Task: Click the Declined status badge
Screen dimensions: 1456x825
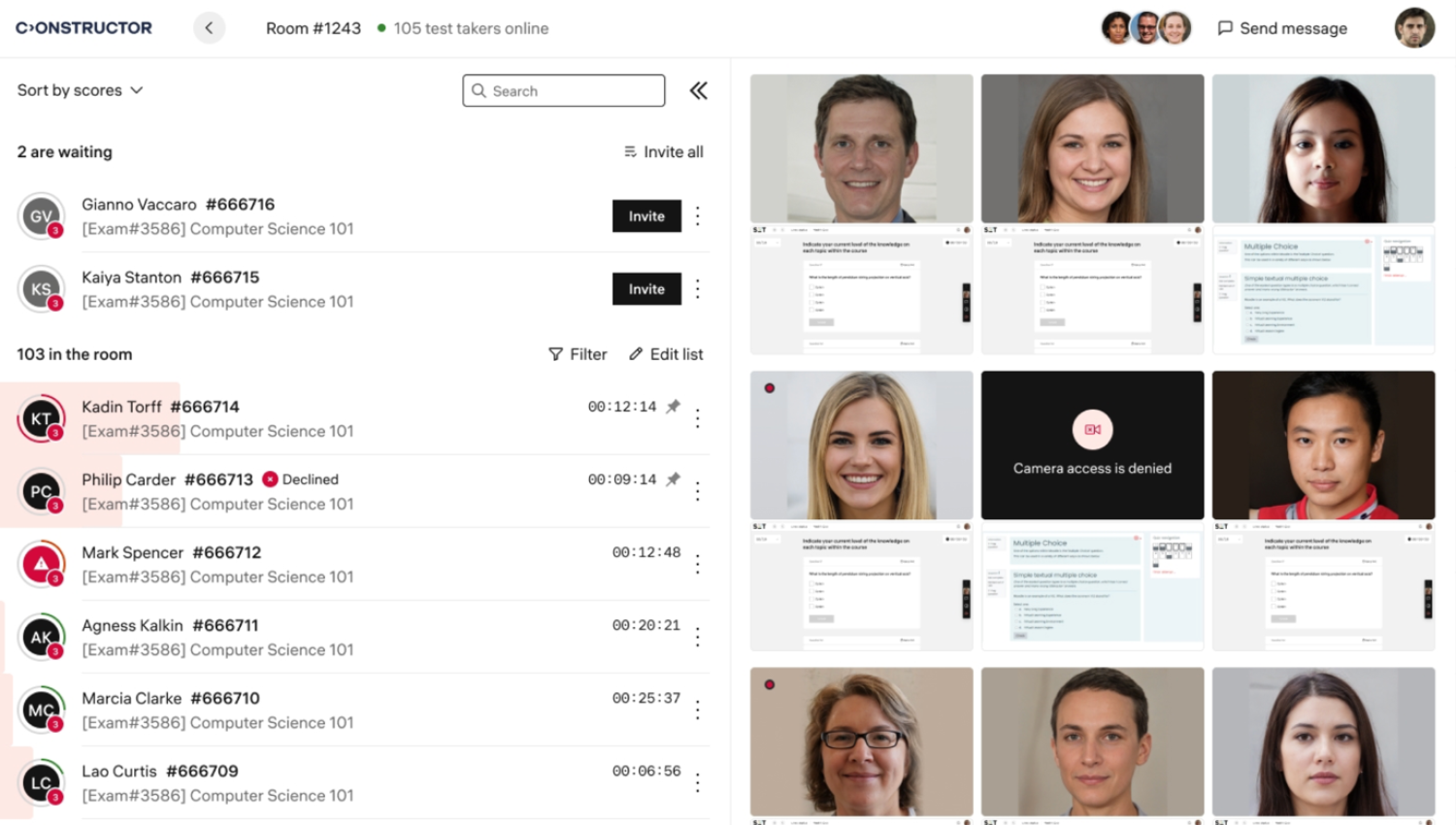Action: [x=301, y=479]
